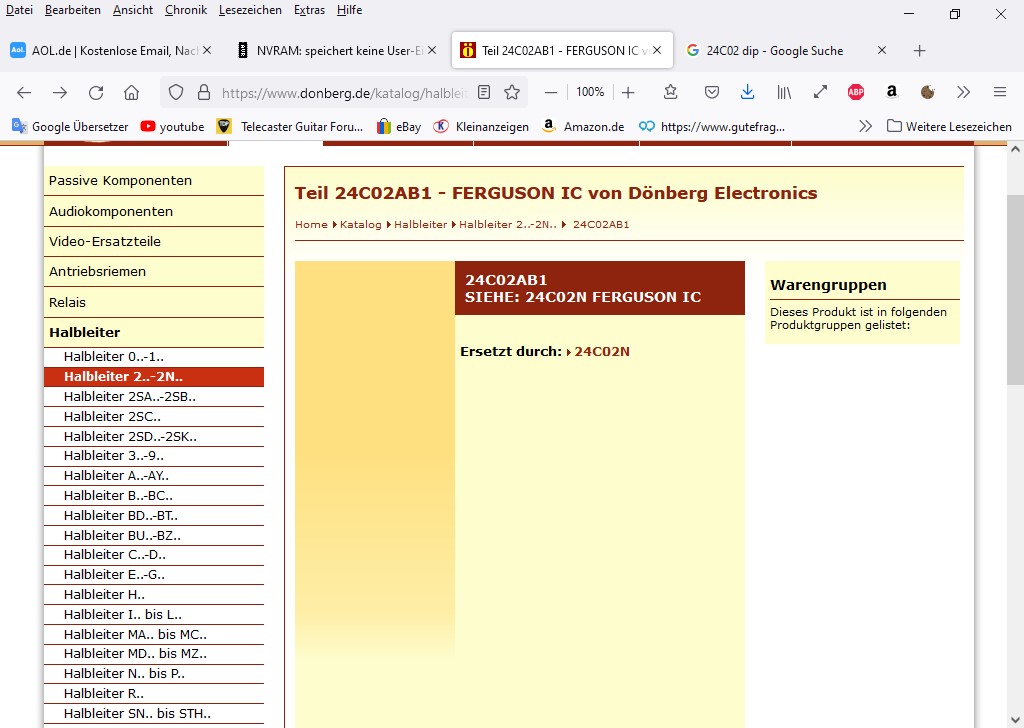Toggle reader view icon in address bar
The height and width of the screenshot is (728, 1024).
[484, 92]
